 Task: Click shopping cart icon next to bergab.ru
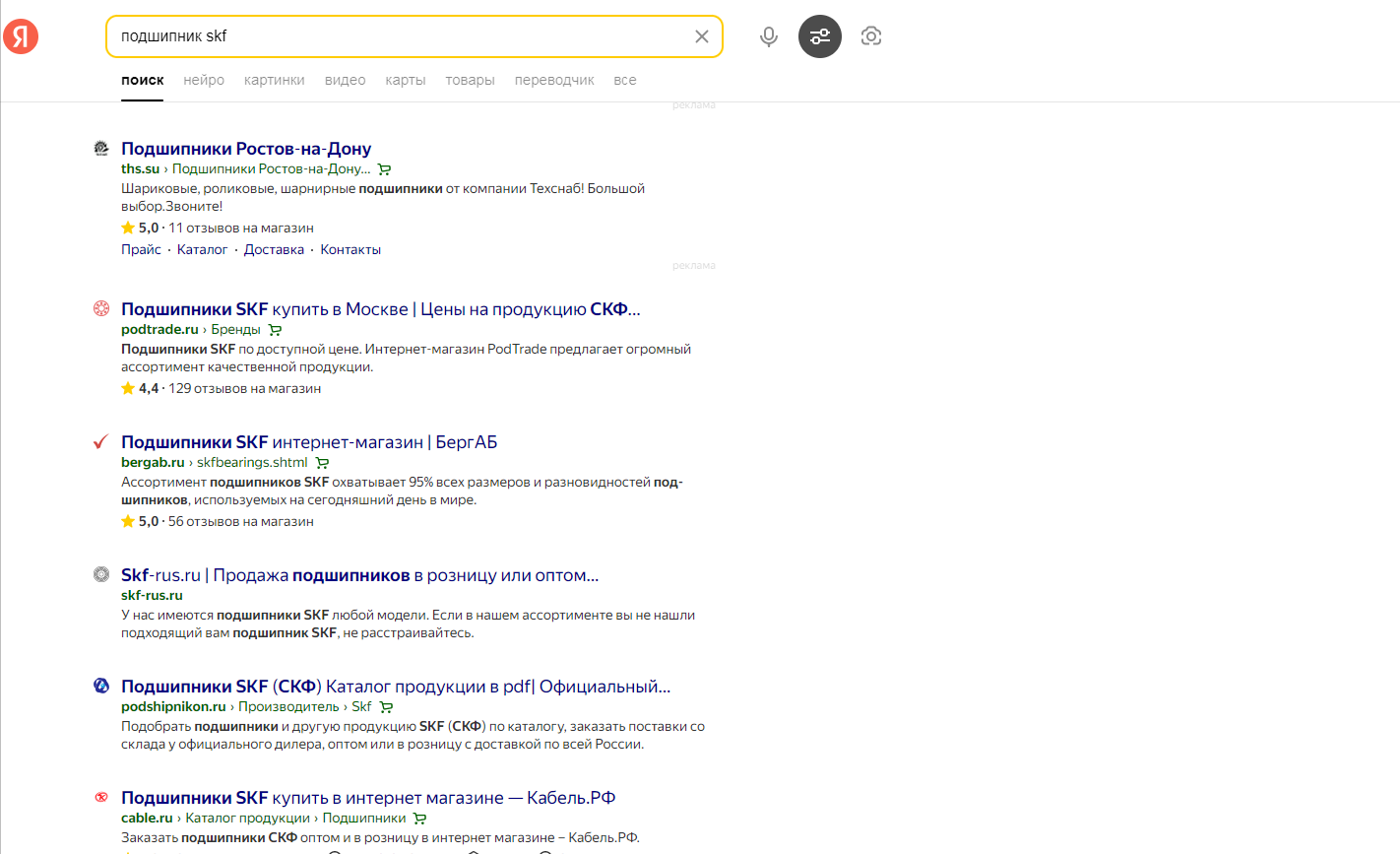point(322,463)
